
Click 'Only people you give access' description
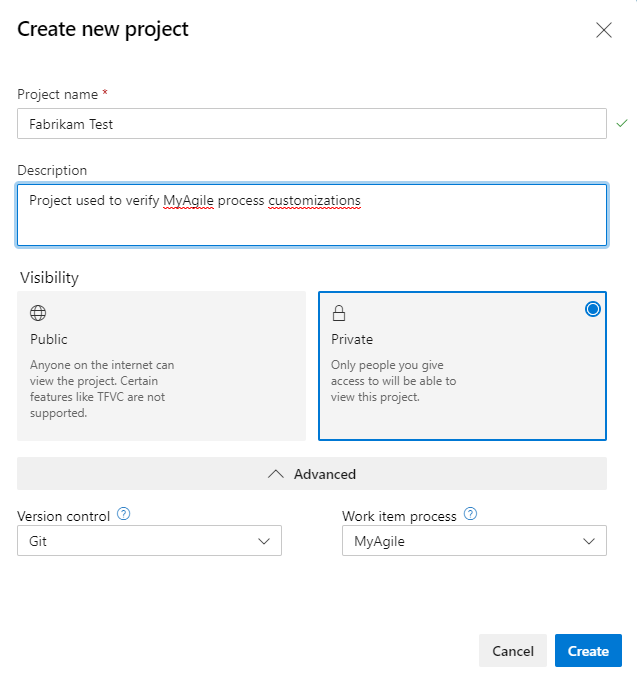pyautogui.click(x=393, y=381)
